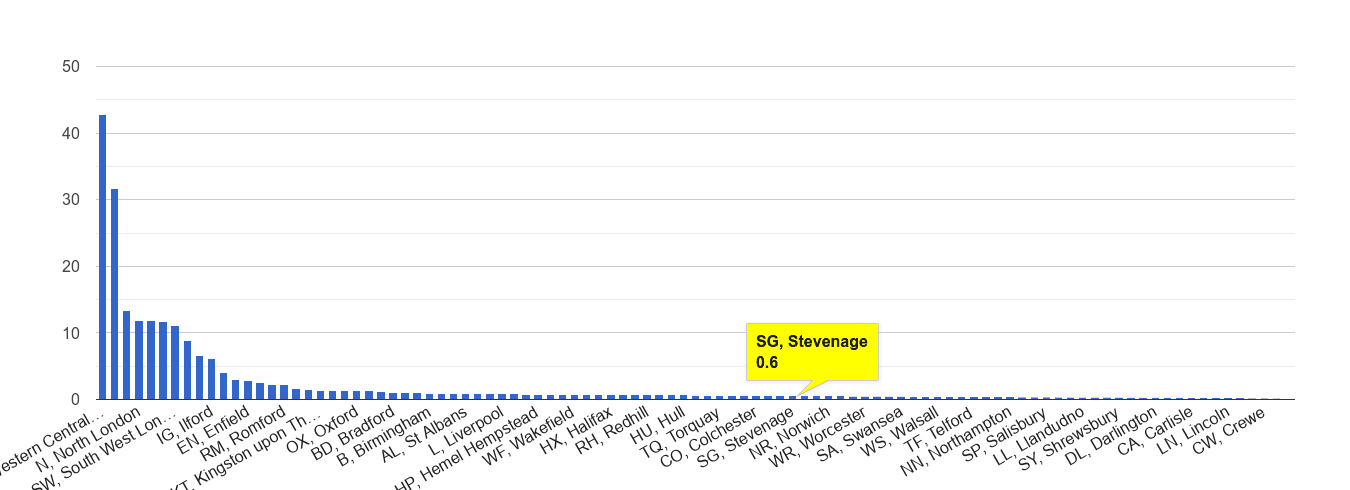1350x490 pixels.
Task: Click the SG, Stevenage 0.6 yellow tooltip
Action: click(812, 352)
